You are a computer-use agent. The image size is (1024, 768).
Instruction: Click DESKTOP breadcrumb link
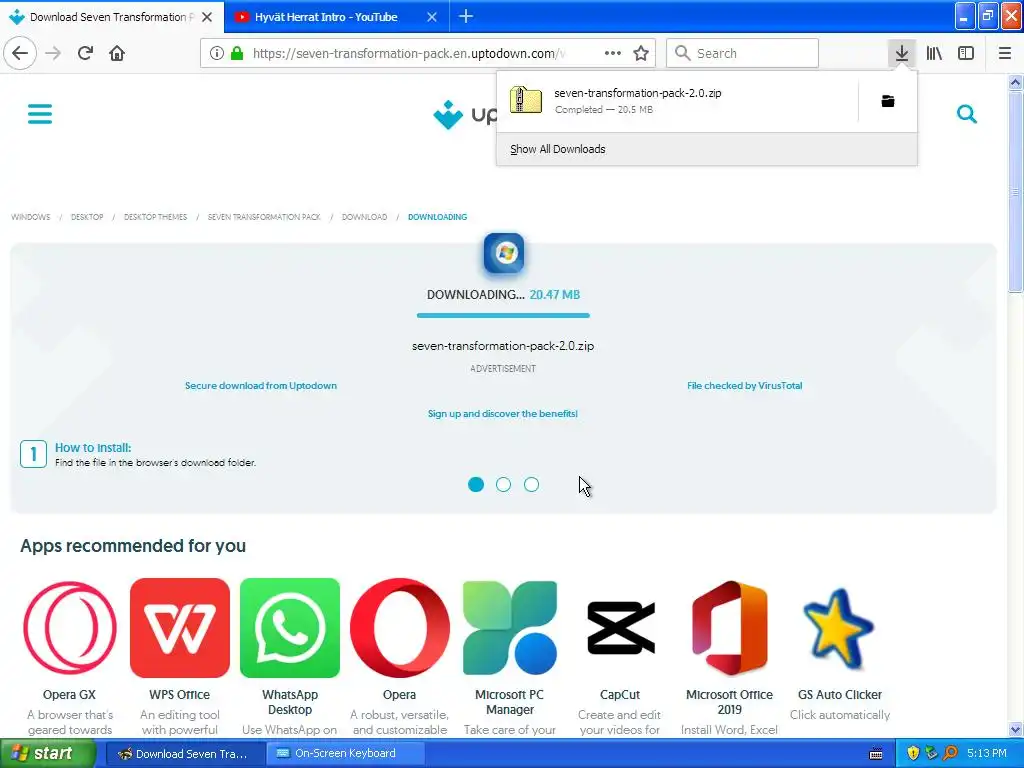tap(87, 217)
